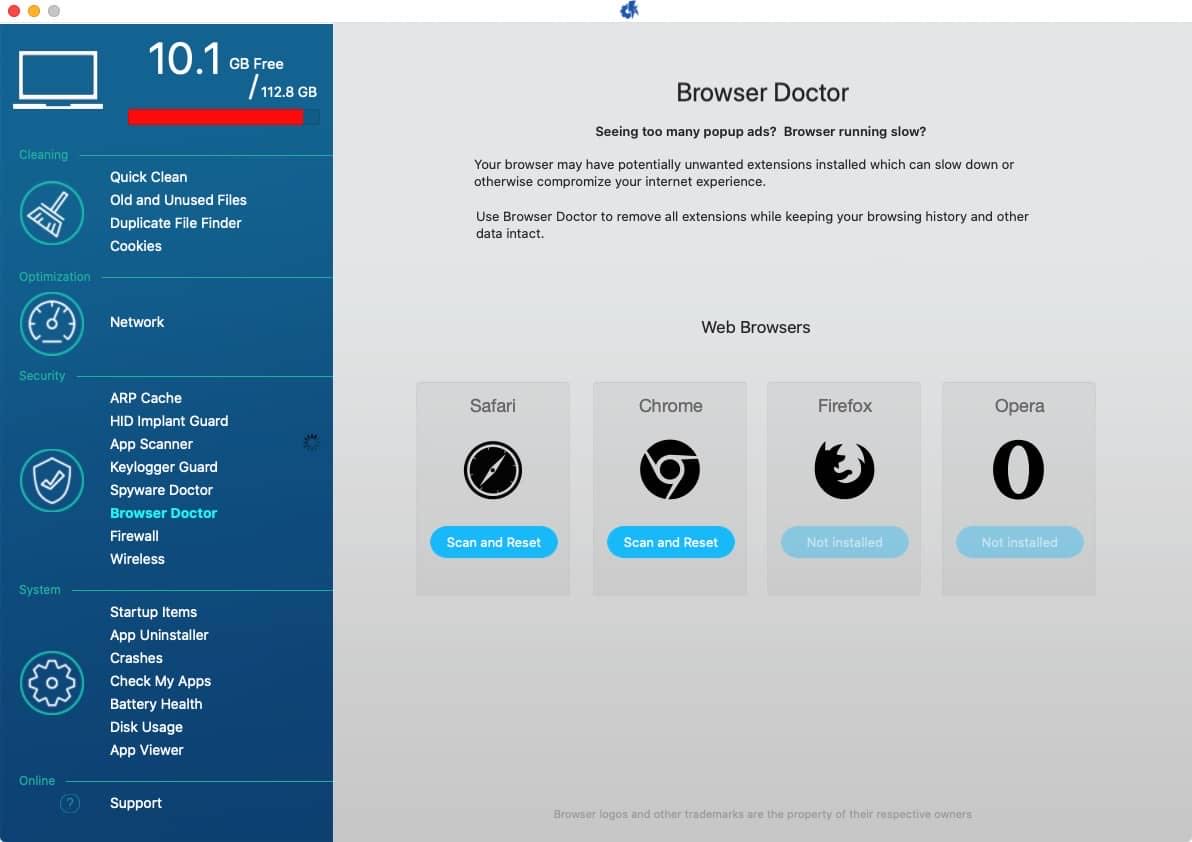Click the Web Browsers heading

coord(756,328)
